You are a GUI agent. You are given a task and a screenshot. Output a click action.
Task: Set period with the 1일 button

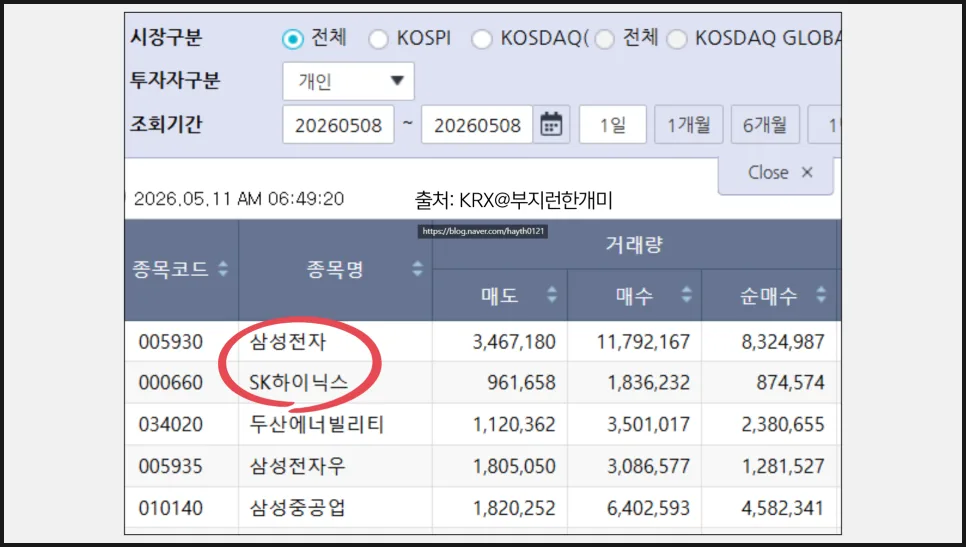pos(613,125)
